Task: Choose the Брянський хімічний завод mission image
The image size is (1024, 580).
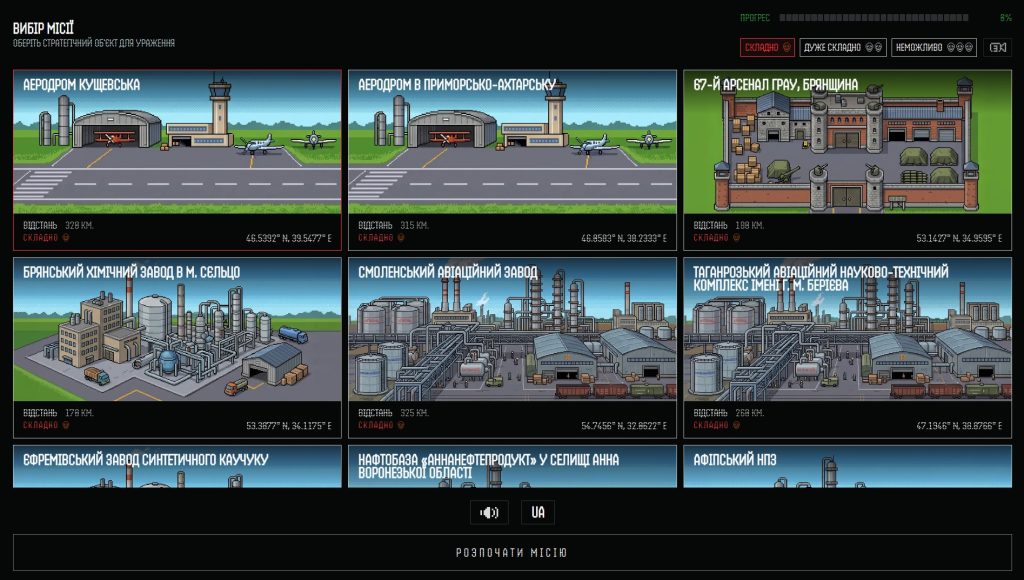Action: 177,329
